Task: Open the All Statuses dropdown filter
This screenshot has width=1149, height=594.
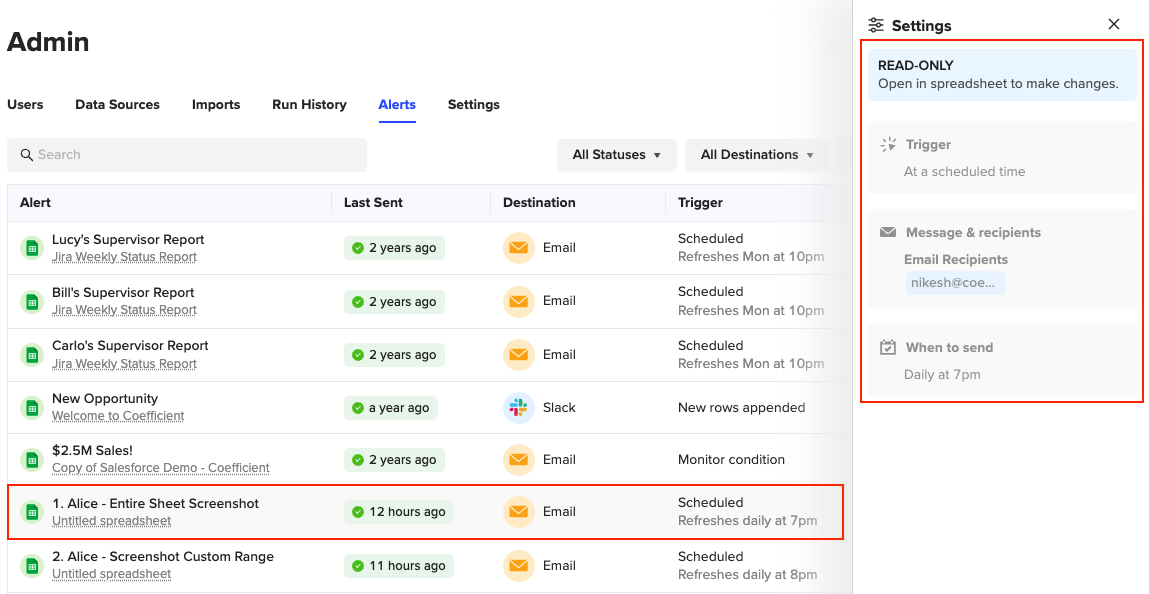Action: coord(616,155)
